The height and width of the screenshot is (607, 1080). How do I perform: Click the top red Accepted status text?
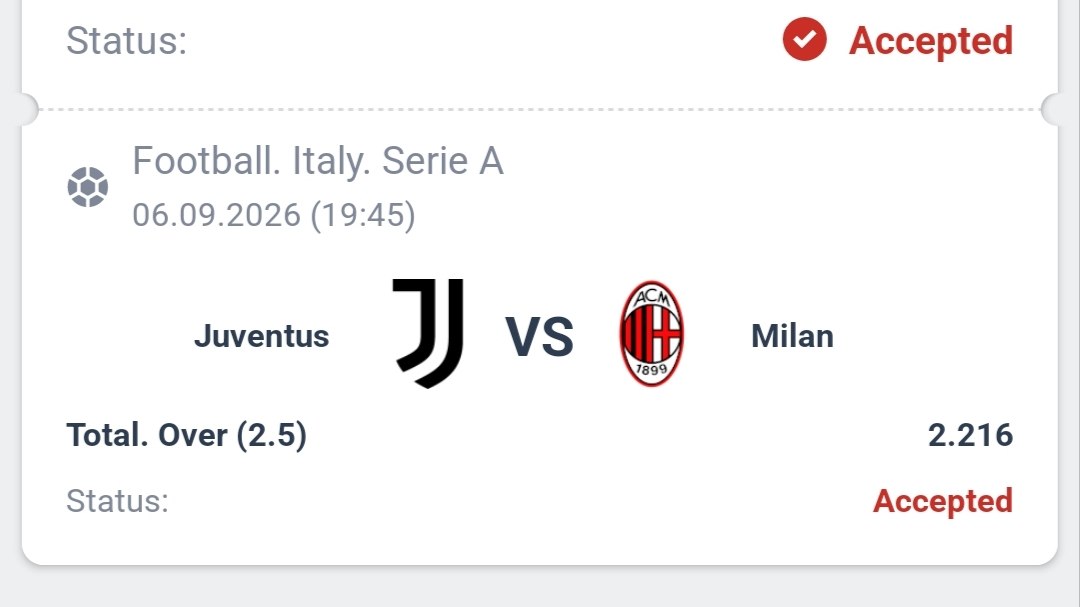[931, 41]
